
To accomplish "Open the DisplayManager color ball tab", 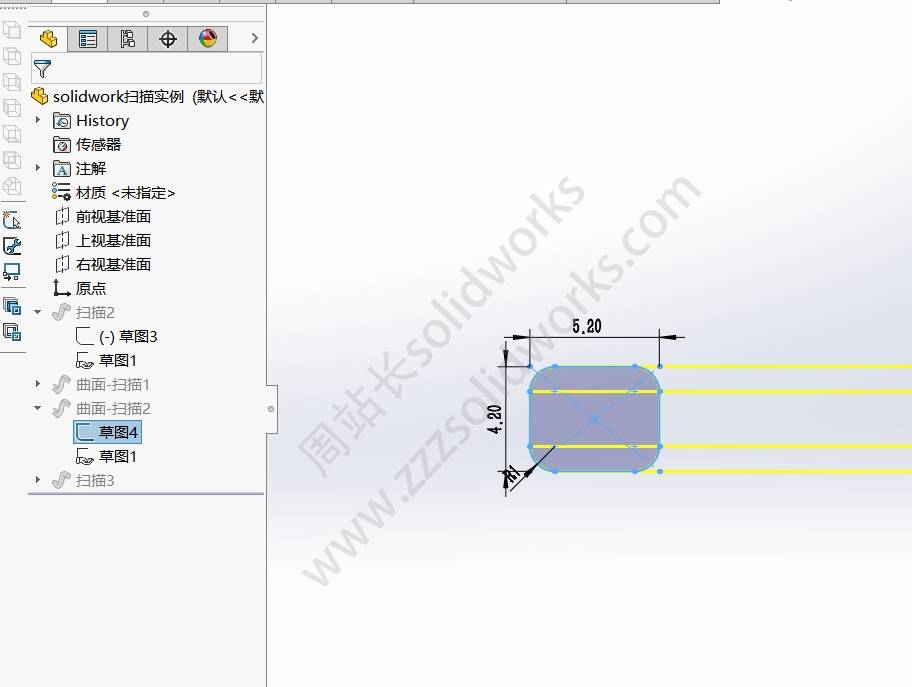I will coord(208,39).
